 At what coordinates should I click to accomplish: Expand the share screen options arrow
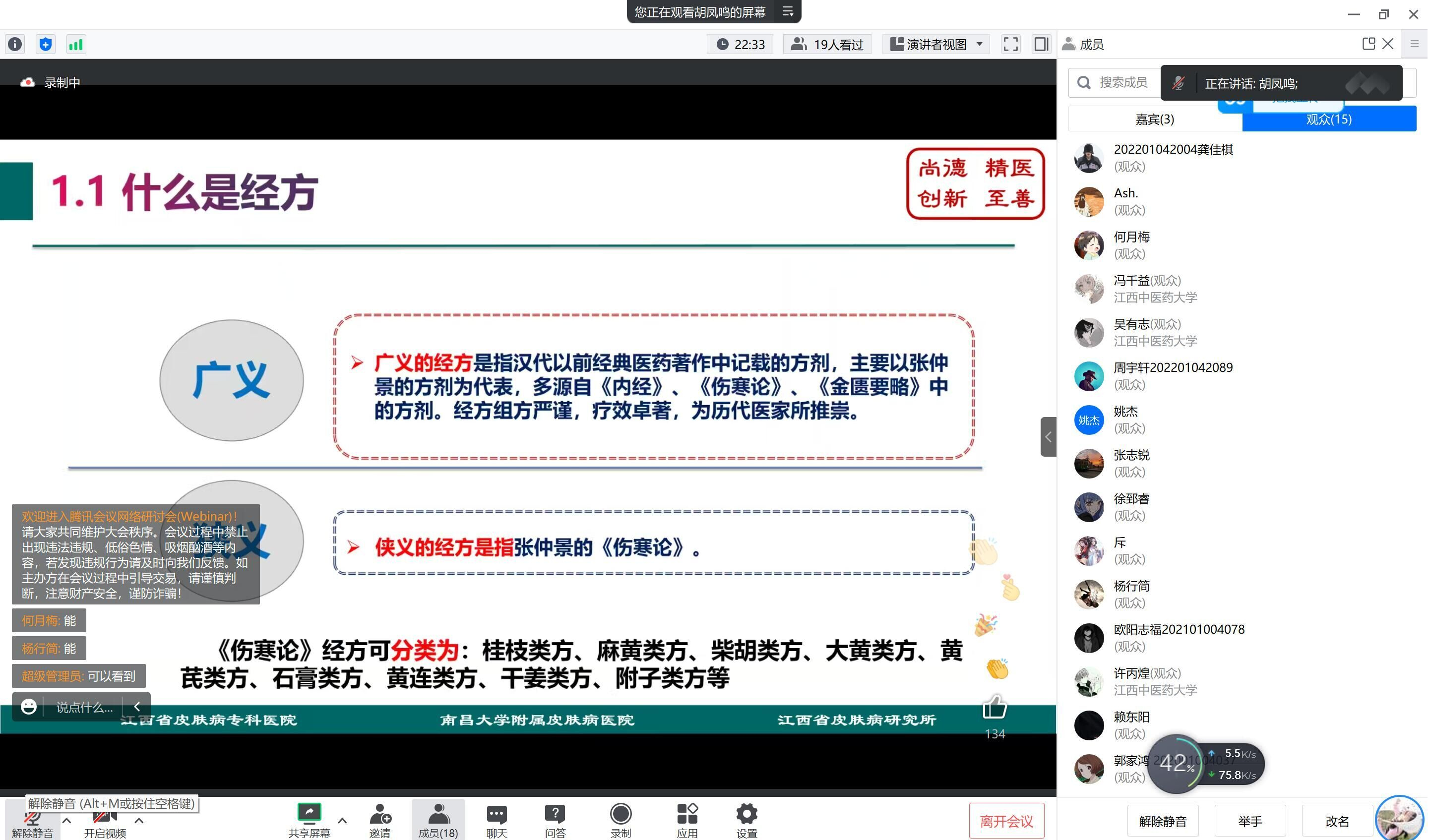tap(342, 820)
